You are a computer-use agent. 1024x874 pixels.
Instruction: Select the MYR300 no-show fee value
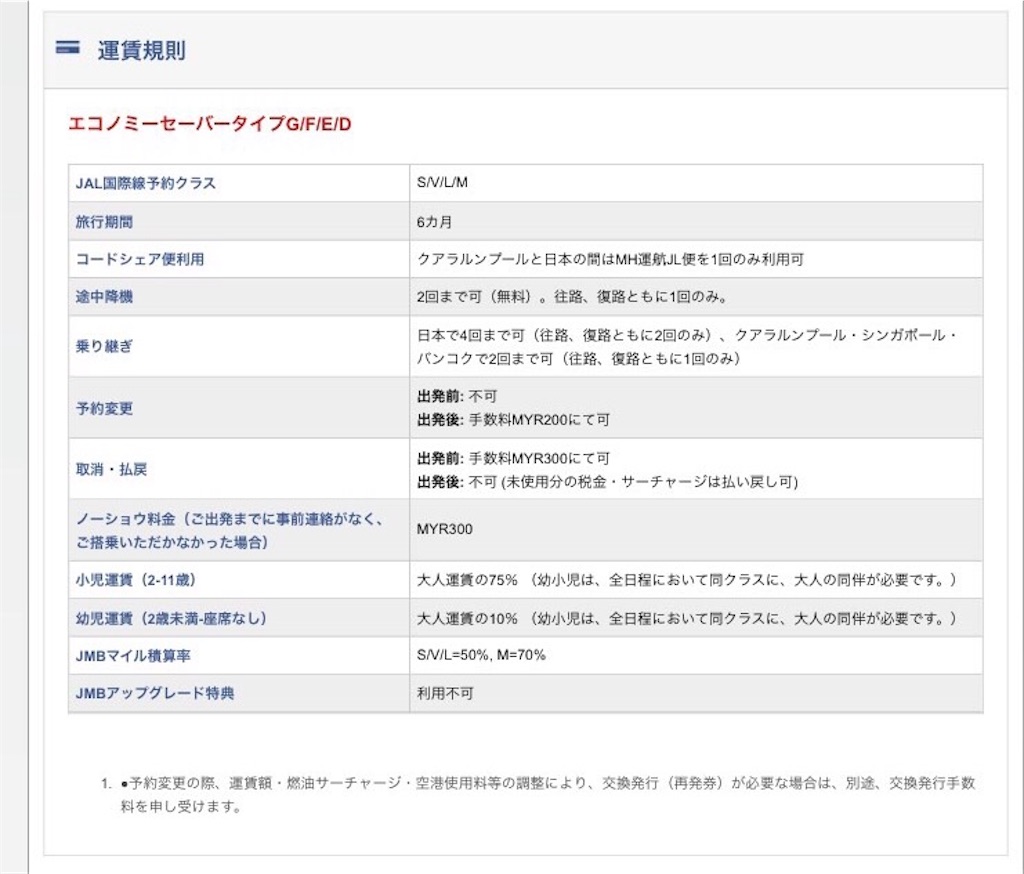coord(444,529)
